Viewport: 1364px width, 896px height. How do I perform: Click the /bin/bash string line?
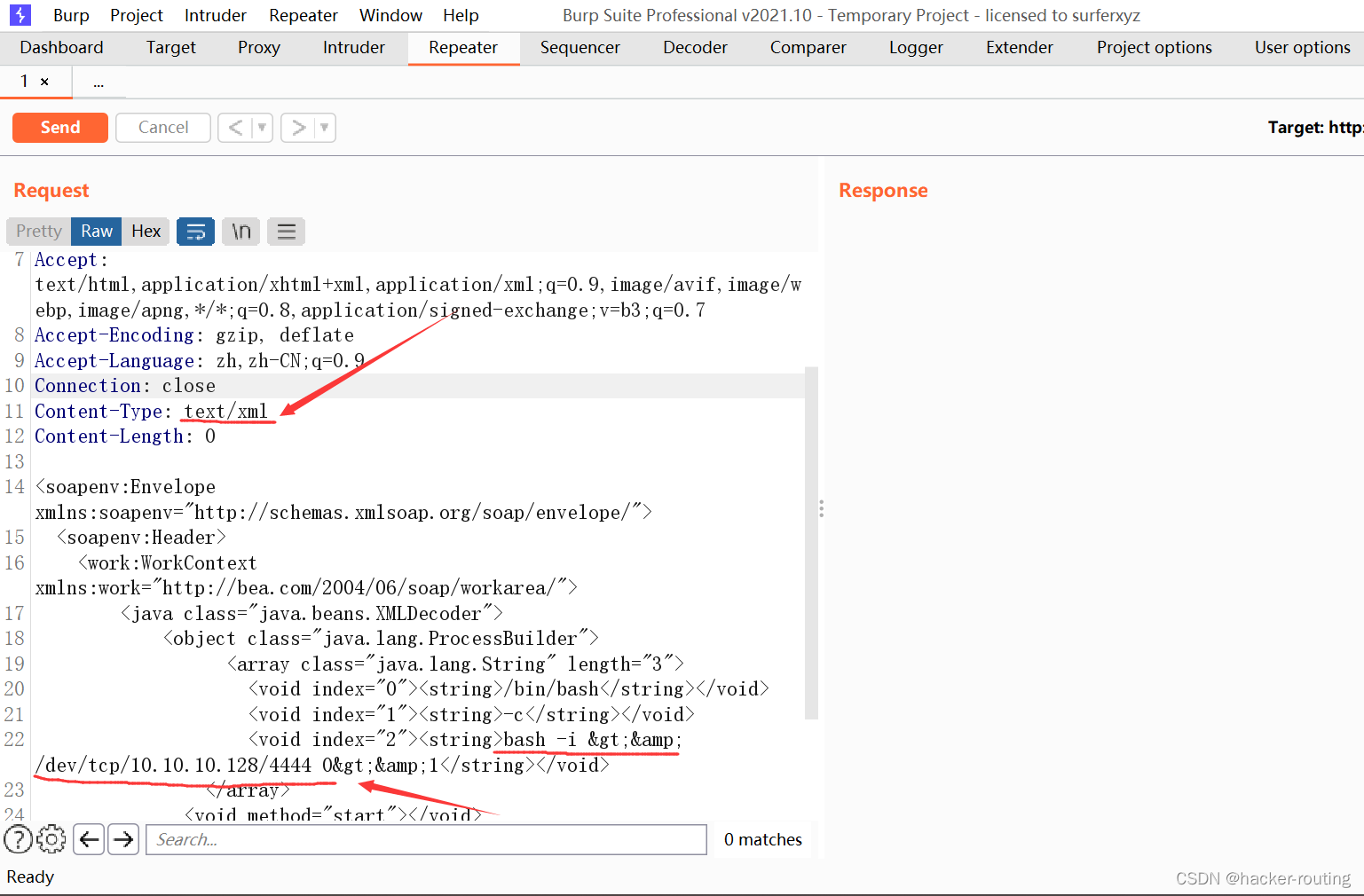(509, 689)
